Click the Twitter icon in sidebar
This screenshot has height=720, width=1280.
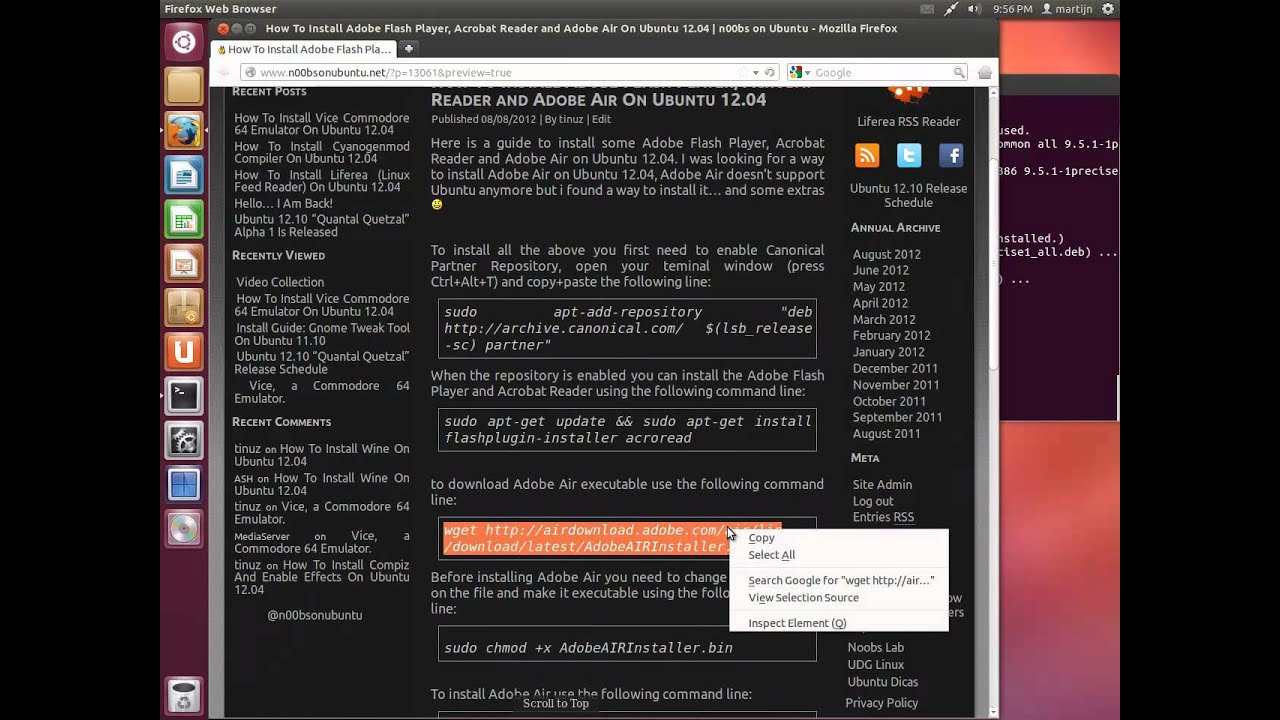(909, 155)
